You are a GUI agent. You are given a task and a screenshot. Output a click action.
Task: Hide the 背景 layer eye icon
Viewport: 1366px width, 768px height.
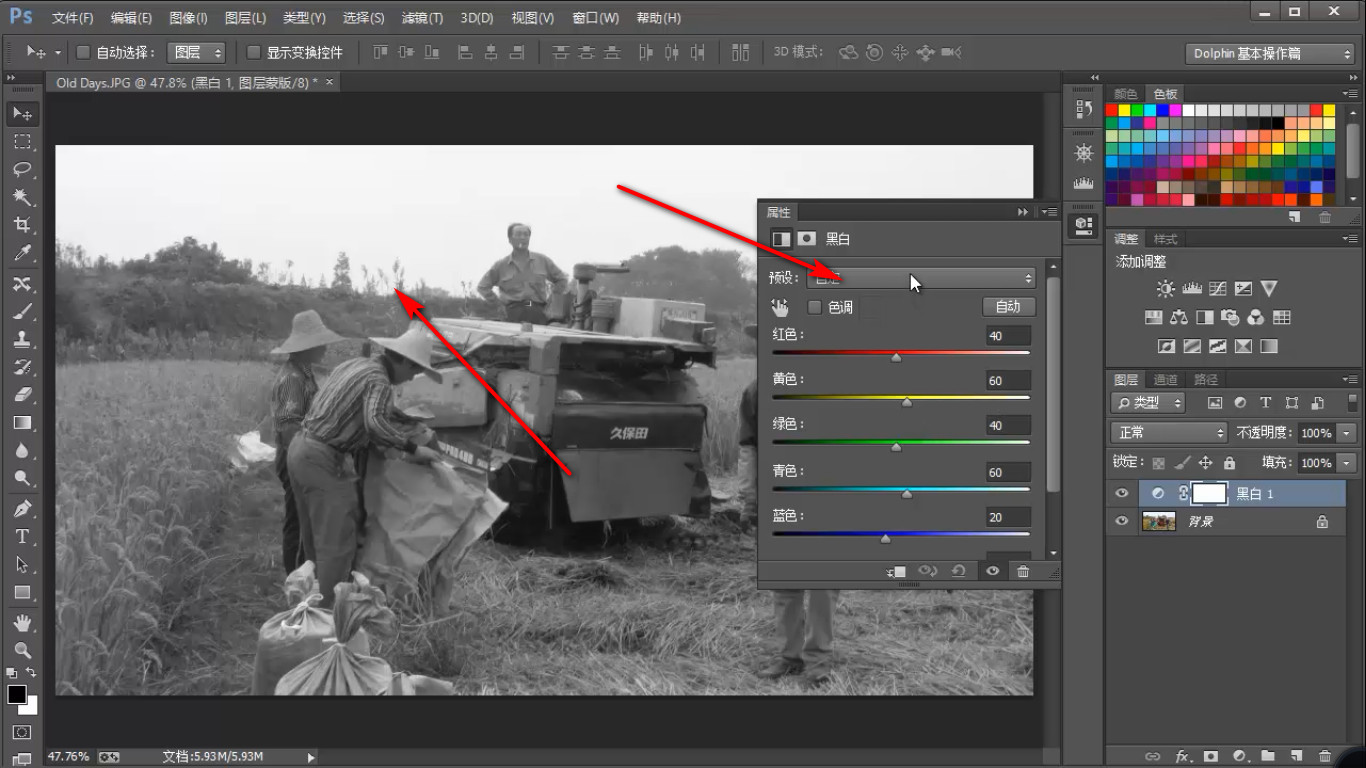click(x=1122, y=521)
